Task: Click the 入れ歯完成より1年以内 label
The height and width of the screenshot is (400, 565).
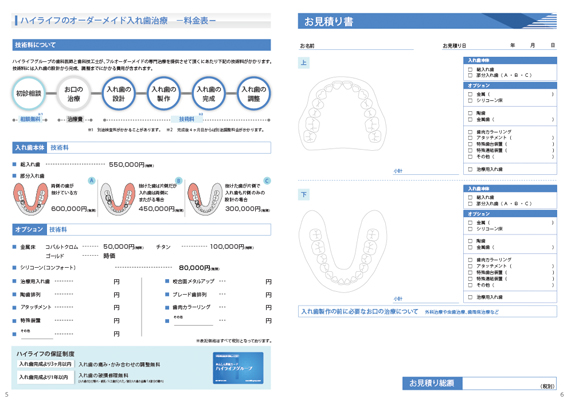Action: [x=45, y=377]
